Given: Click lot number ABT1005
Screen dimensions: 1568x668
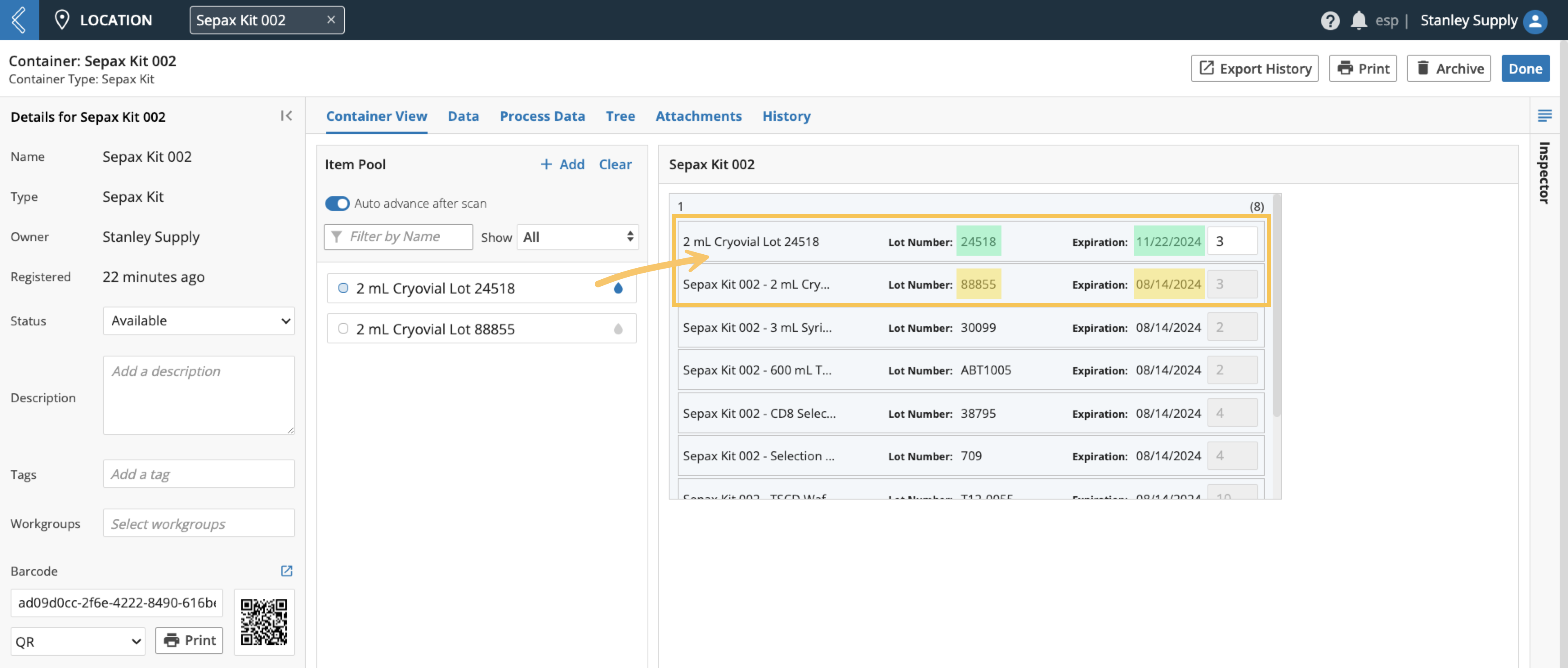Looking at the screenshot, I should (x=986, y=370).
